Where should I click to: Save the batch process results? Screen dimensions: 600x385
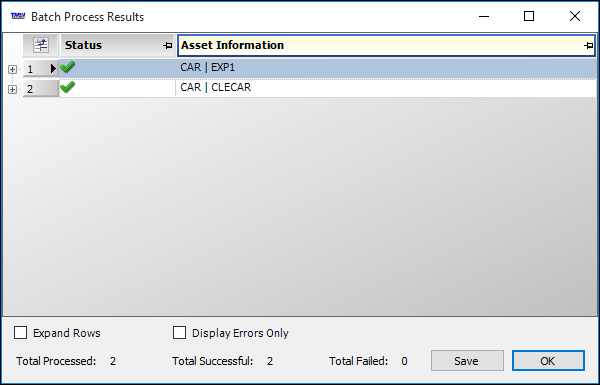point(467,361)
